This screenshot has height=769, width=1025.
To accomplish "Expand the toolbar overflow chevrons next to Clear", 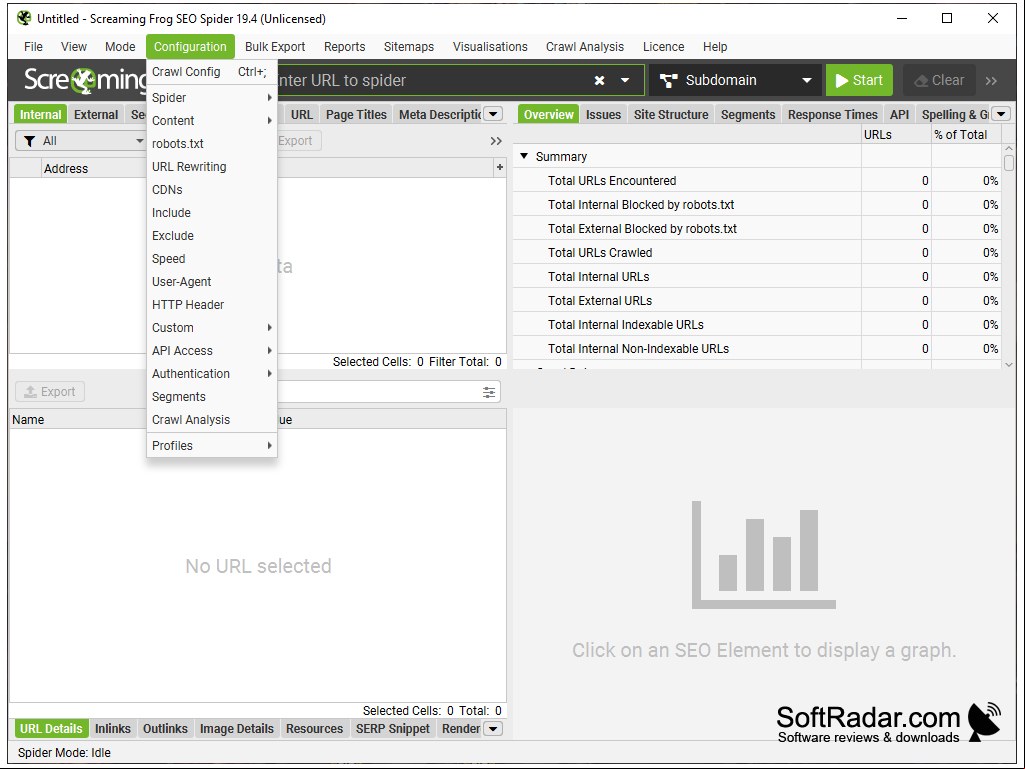I will coord(991,81).
